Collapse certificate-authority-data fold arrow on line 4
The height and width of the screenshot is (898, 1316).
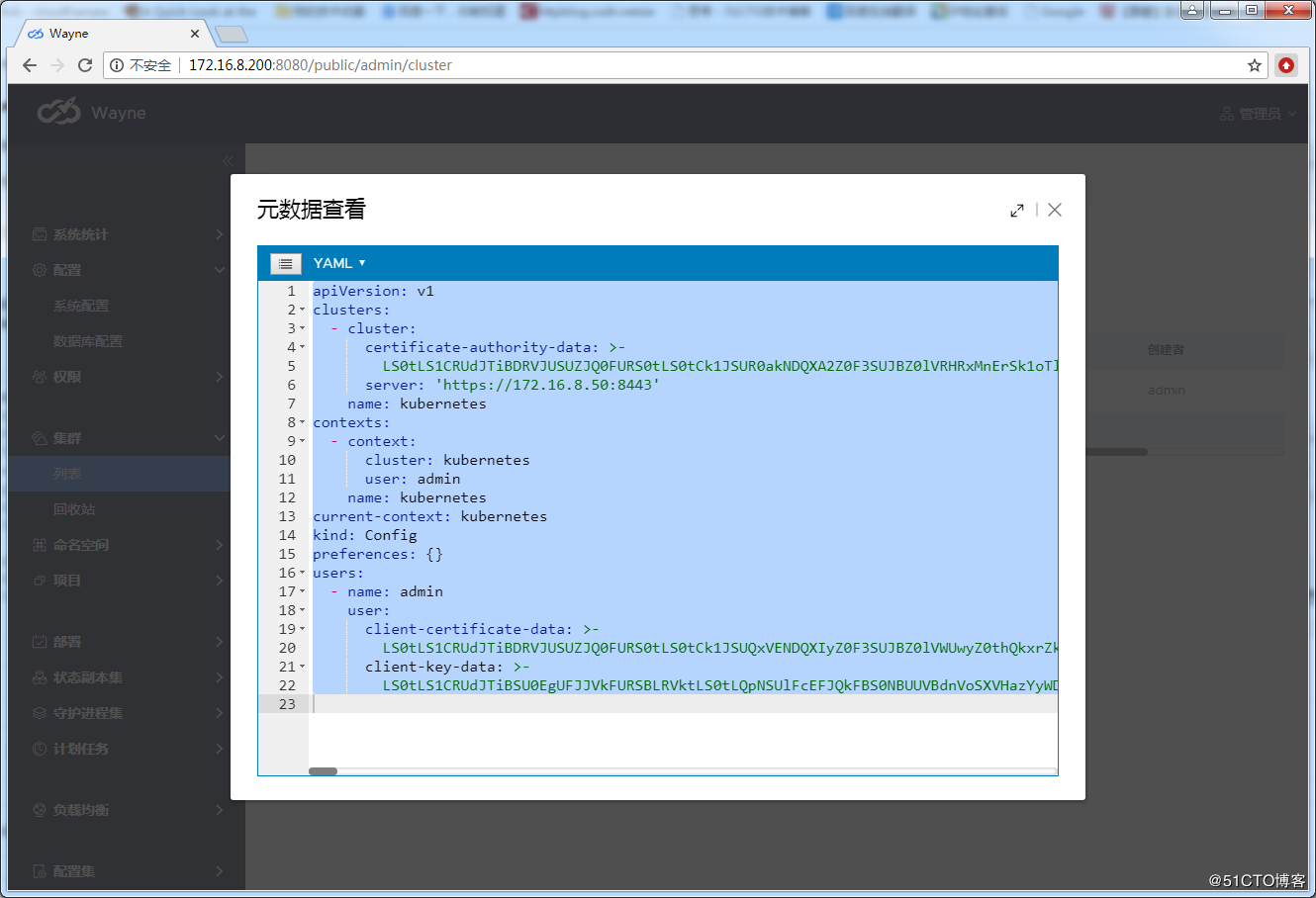pyautogui.click(x=303, y=347)
